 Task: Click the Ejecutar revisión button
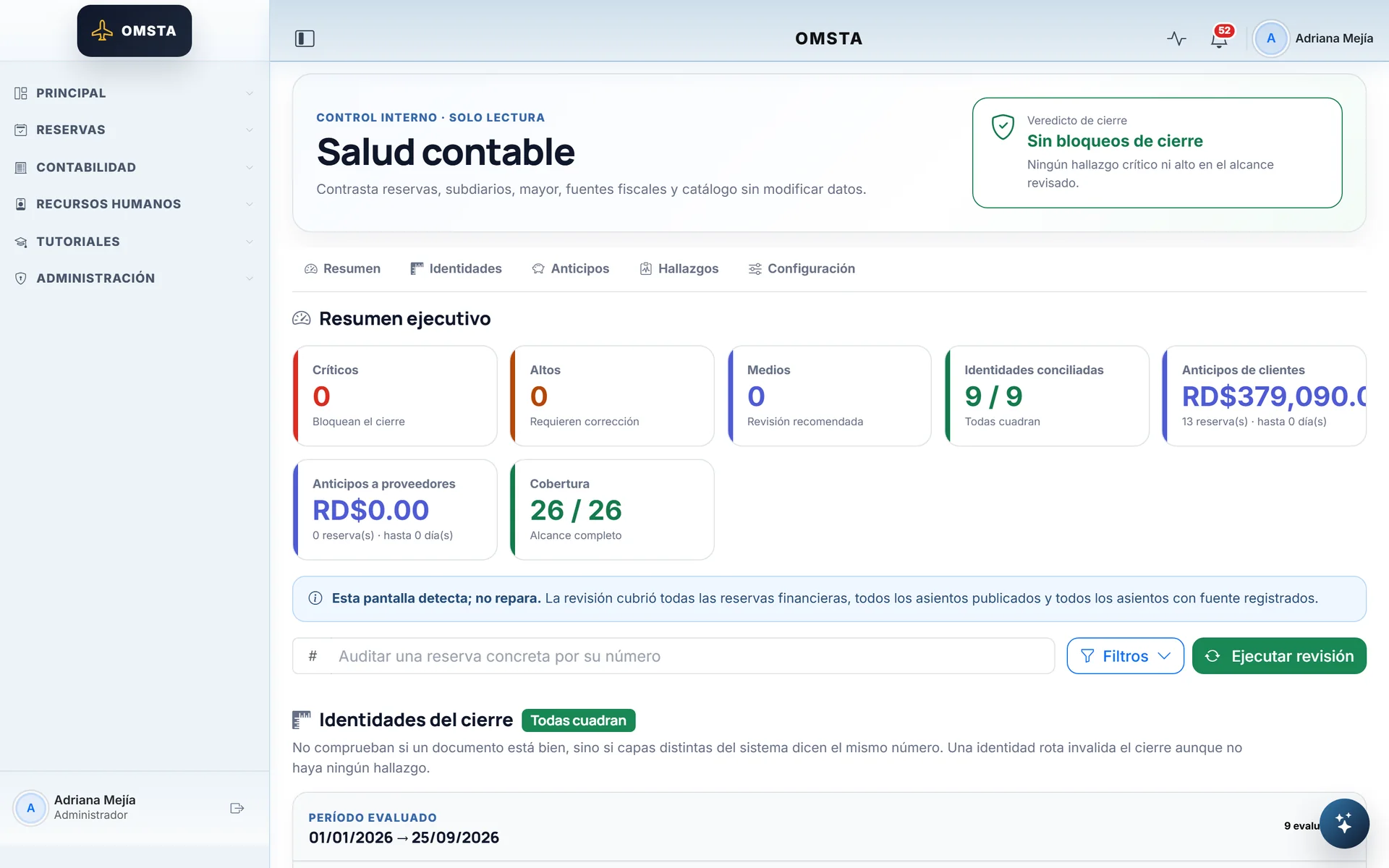[x=1279, y=656]
